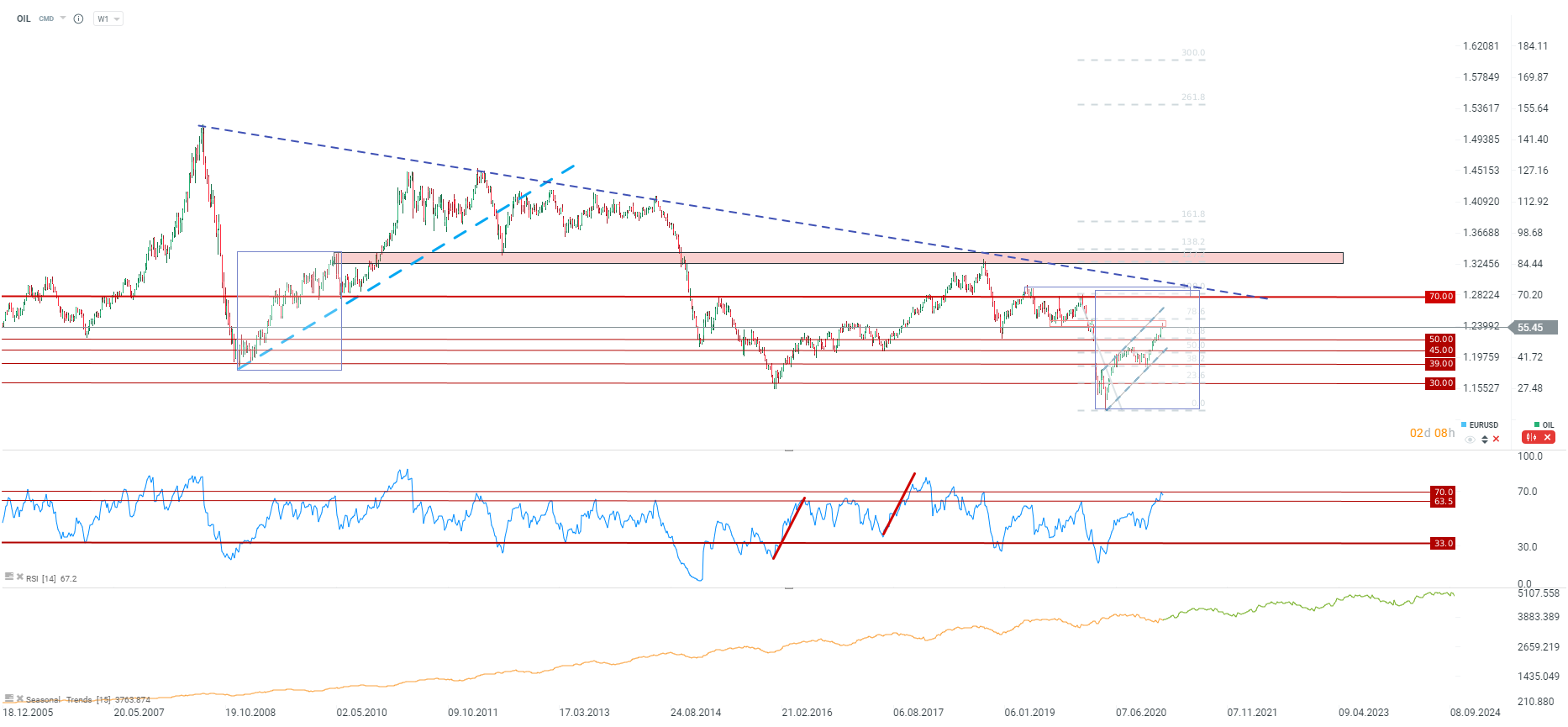Click the 07.06.2020 date on time axis
1568x727 pixels.
click(x=1141, y=713)
